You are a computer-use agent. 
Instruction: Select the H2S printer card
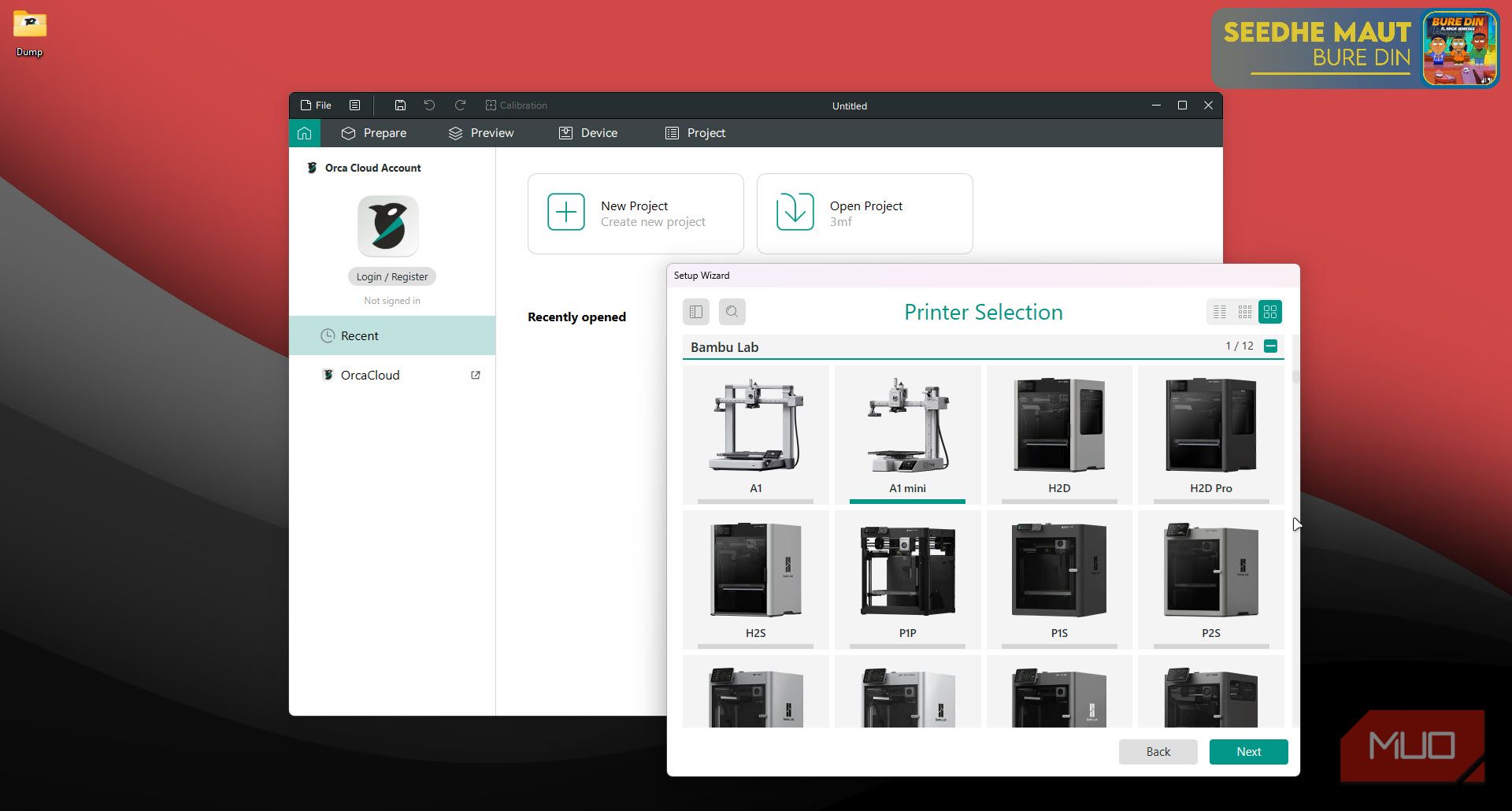(756, 580)
